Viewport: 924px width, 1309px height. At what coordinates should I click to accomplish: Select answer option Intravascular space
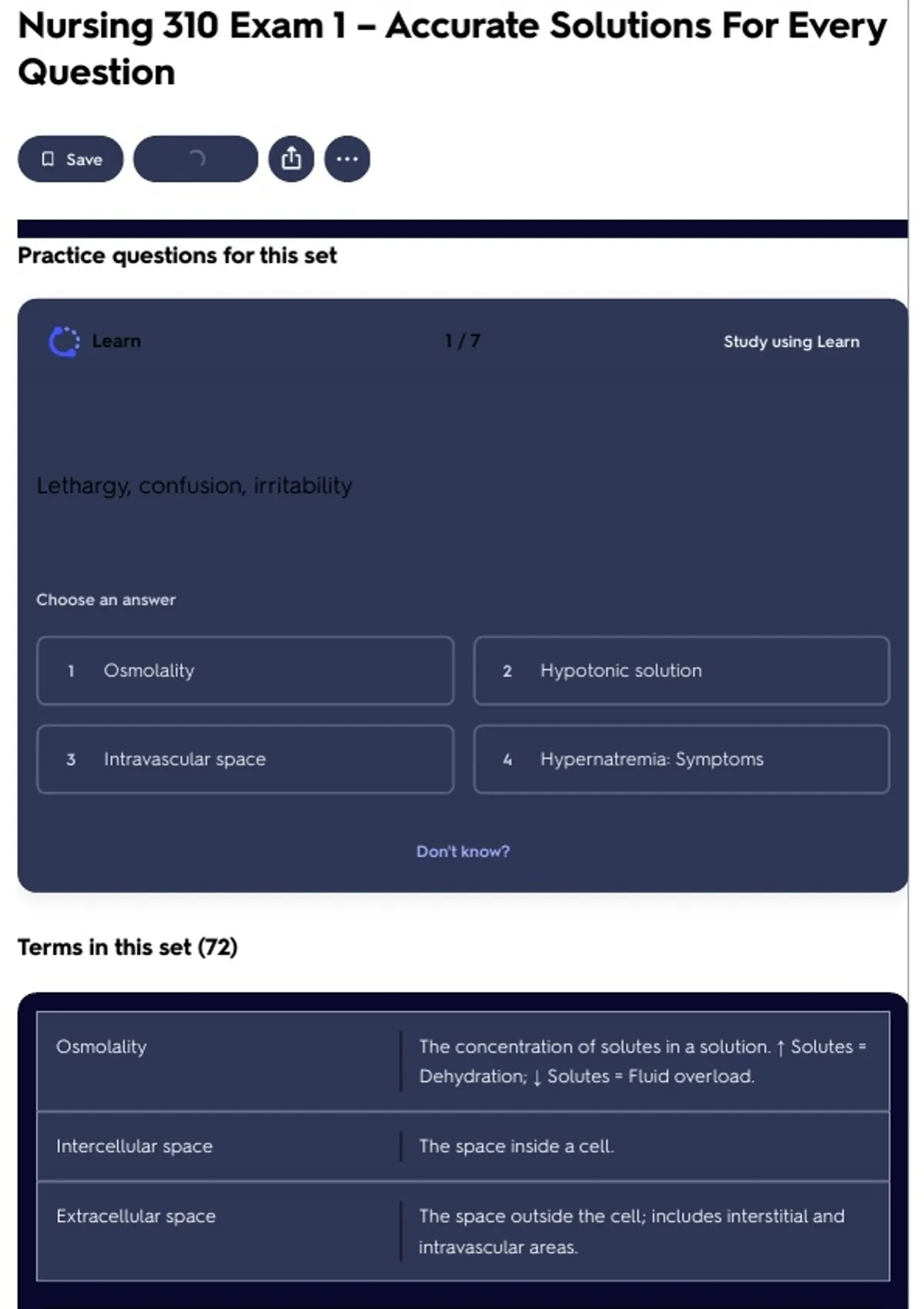point(245,759)
